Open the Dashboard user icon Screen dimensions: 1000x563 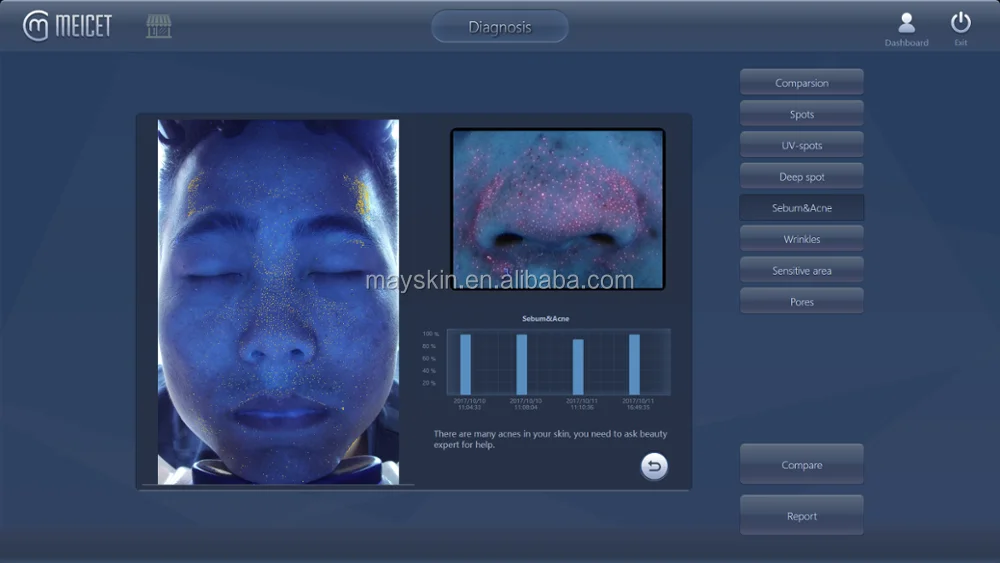(x=906, y=29)
